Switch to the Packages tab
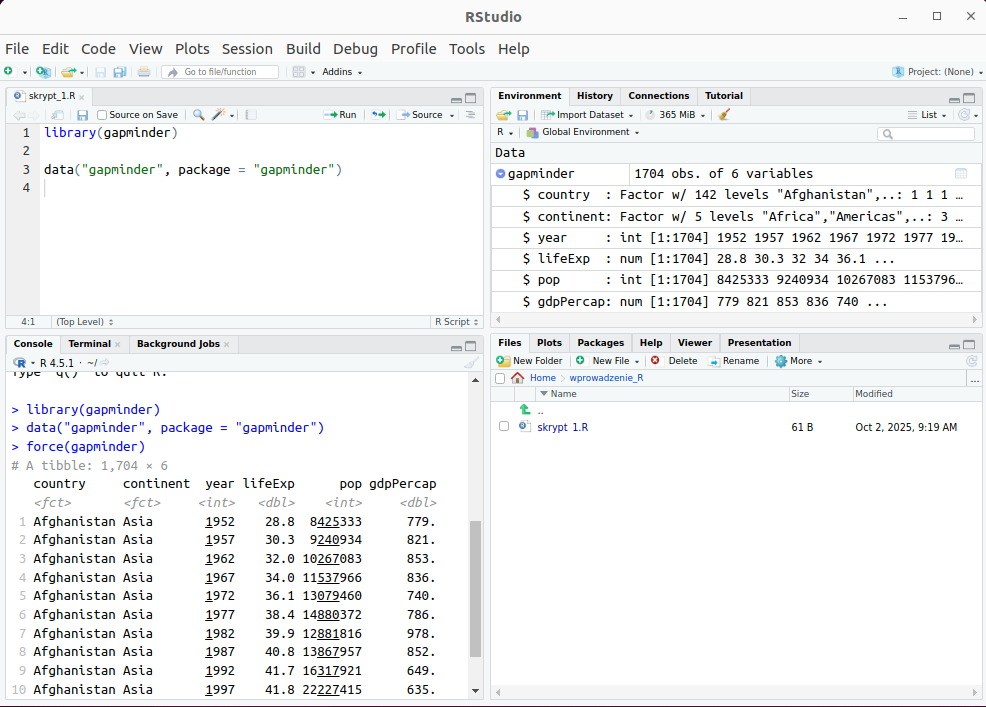Screen dimensions: 986x707 (x=601, y=343)
